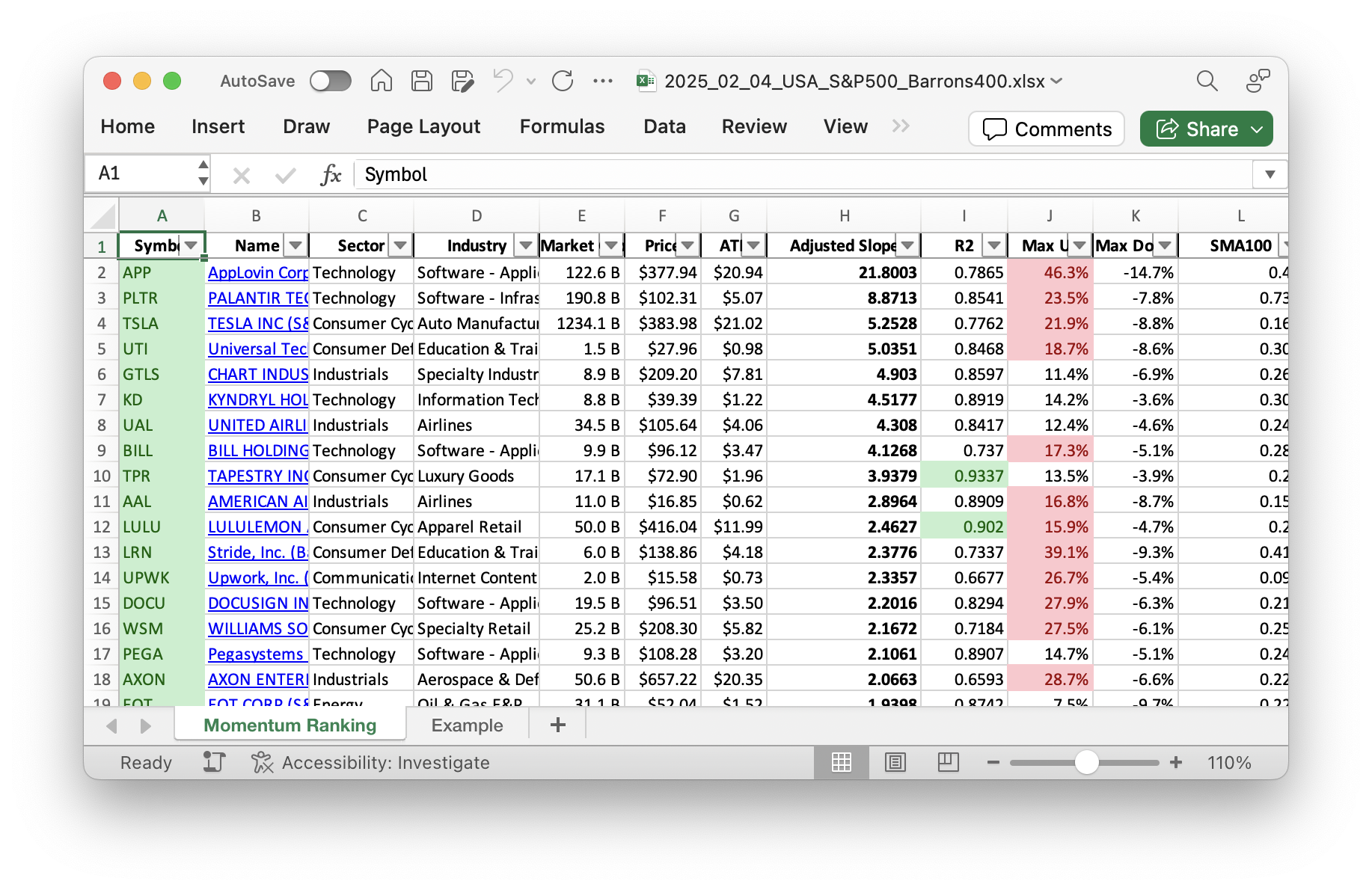Image resolution: width=1372 pixels, height=890 pixels.
Task: Click the zoom slider handle
Action: point(1086,762)
